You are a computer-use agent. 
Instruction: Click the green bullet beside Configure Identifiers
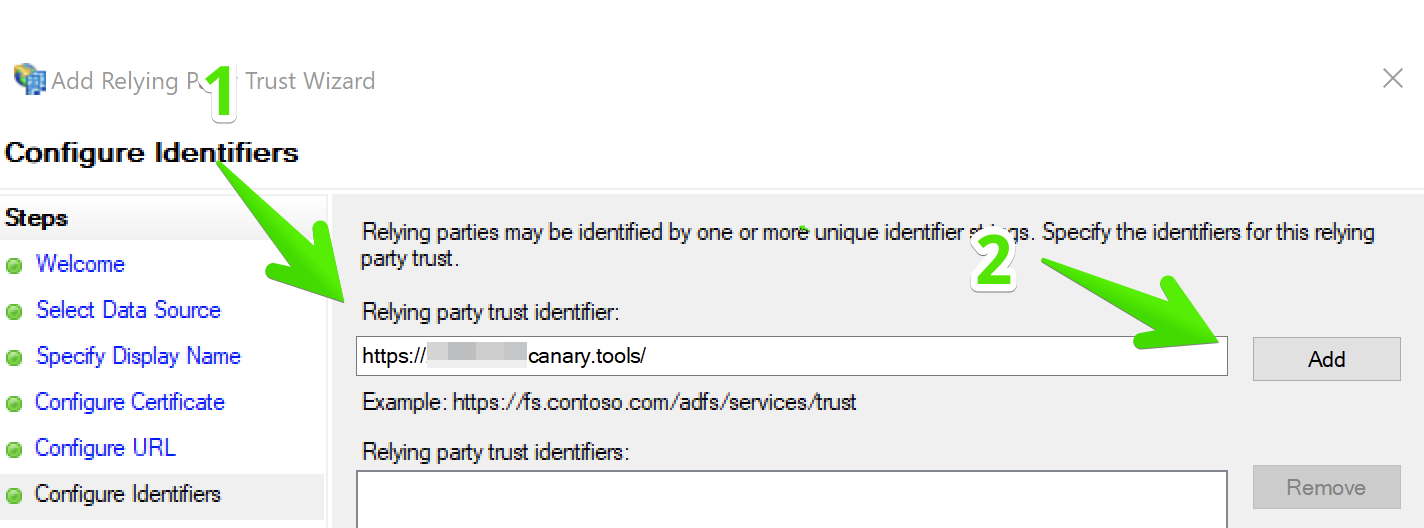click(14, 496)
